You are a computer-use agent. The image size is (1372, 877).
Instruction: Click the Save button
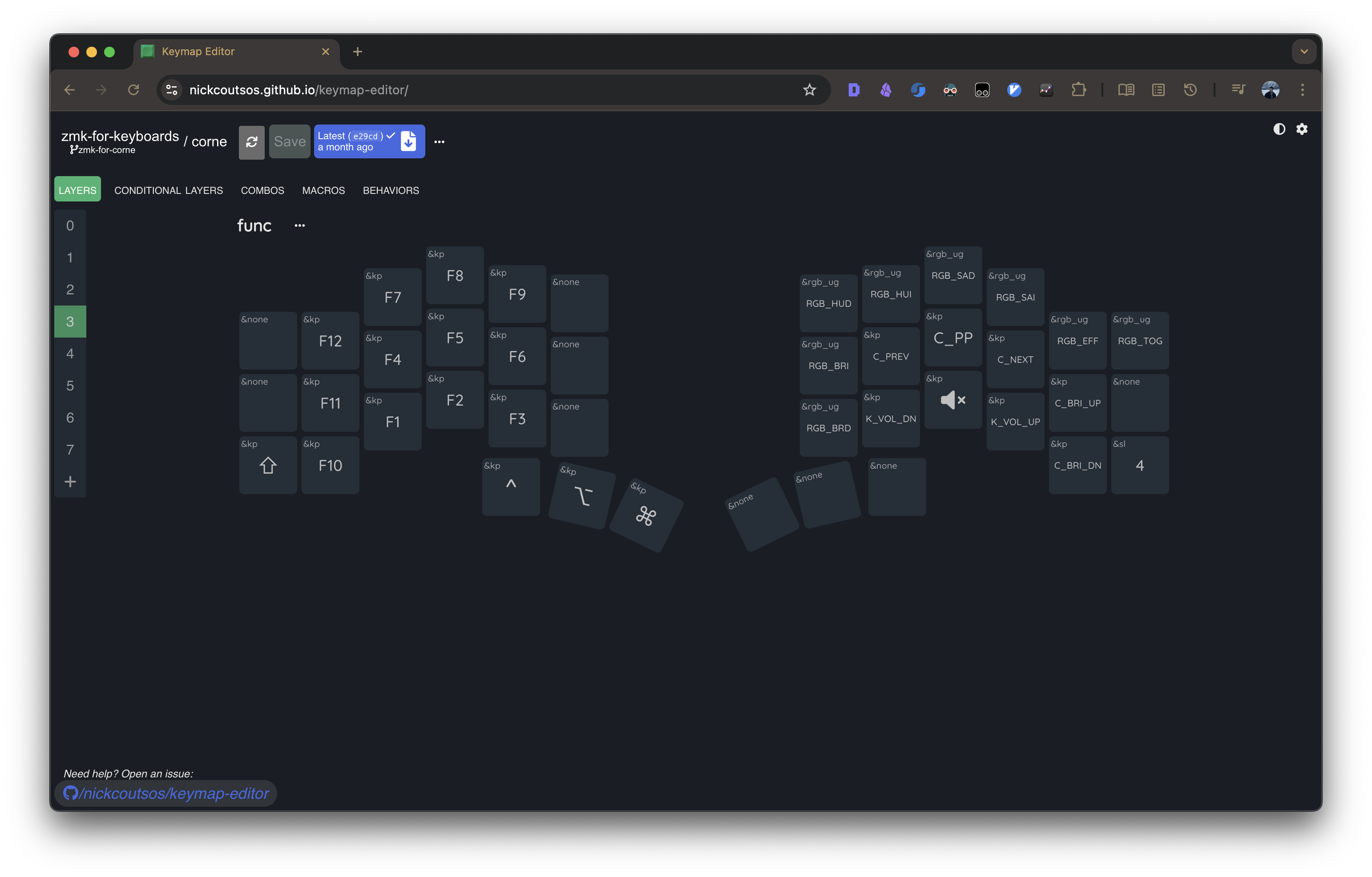tap(290, 141)
